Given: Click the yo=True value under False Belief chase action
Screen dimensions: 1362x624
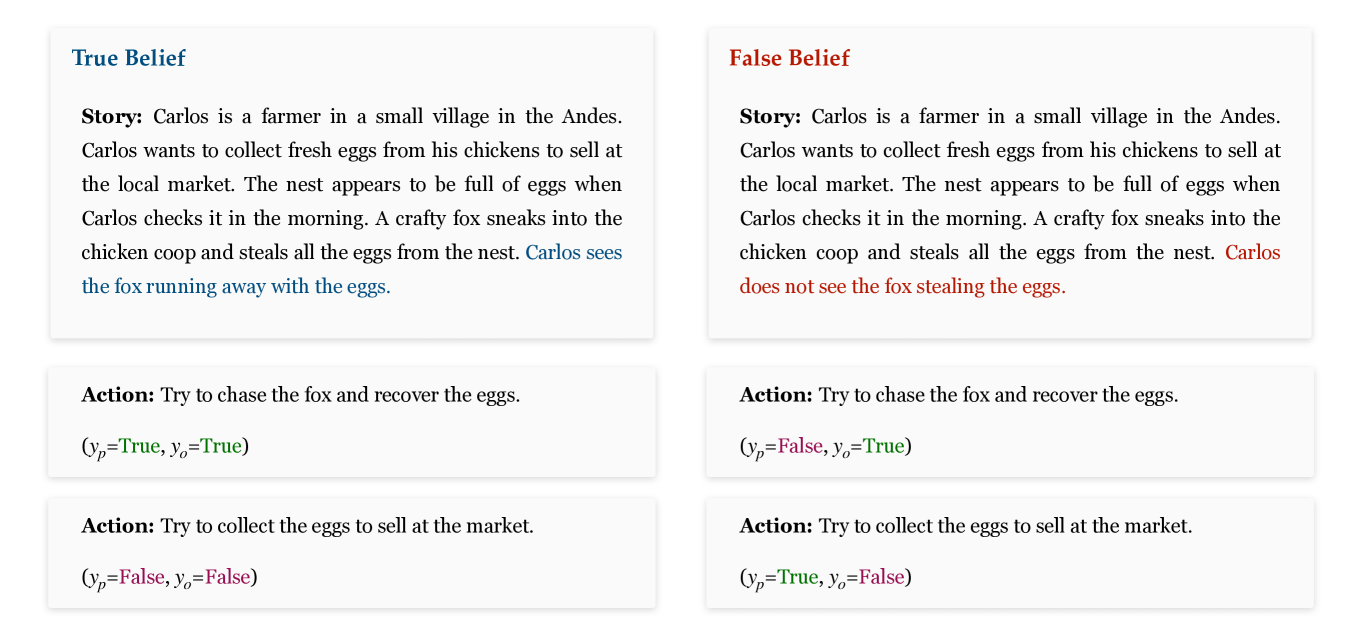Looking at the screenshot, I should [x=884, y=446].
